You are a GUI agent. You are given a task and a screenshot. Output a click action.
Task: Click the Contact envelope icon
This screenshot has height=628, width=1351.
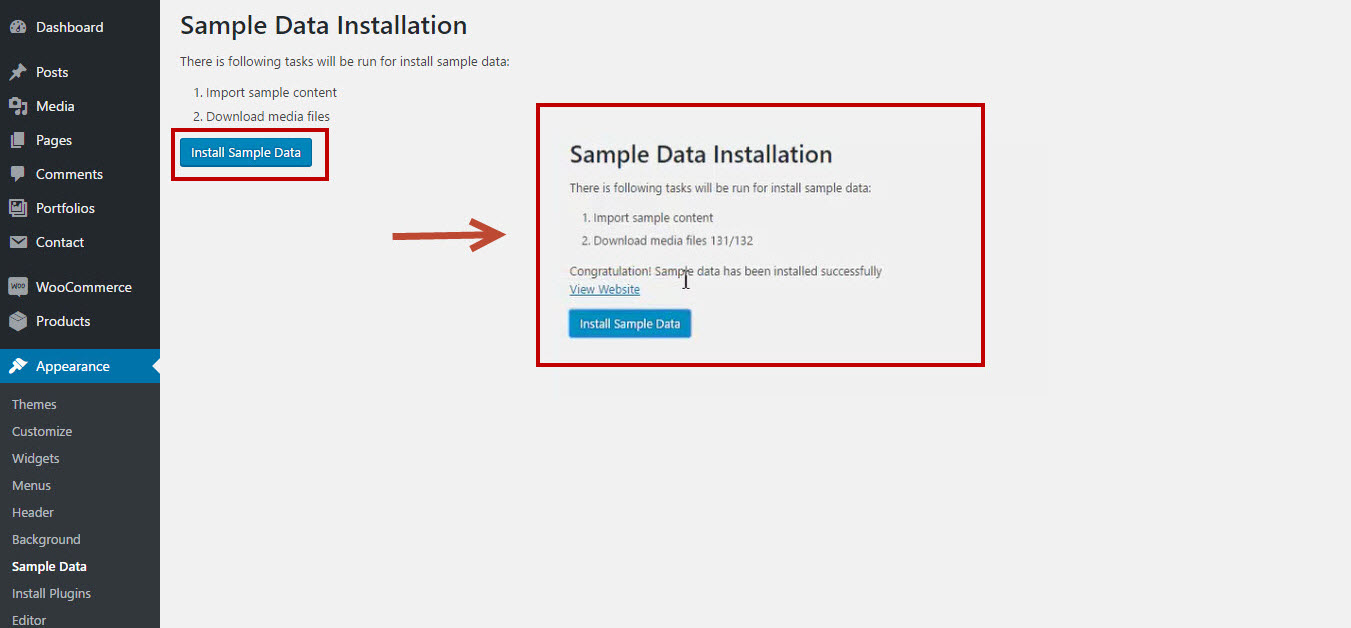[x=18, y=242]
